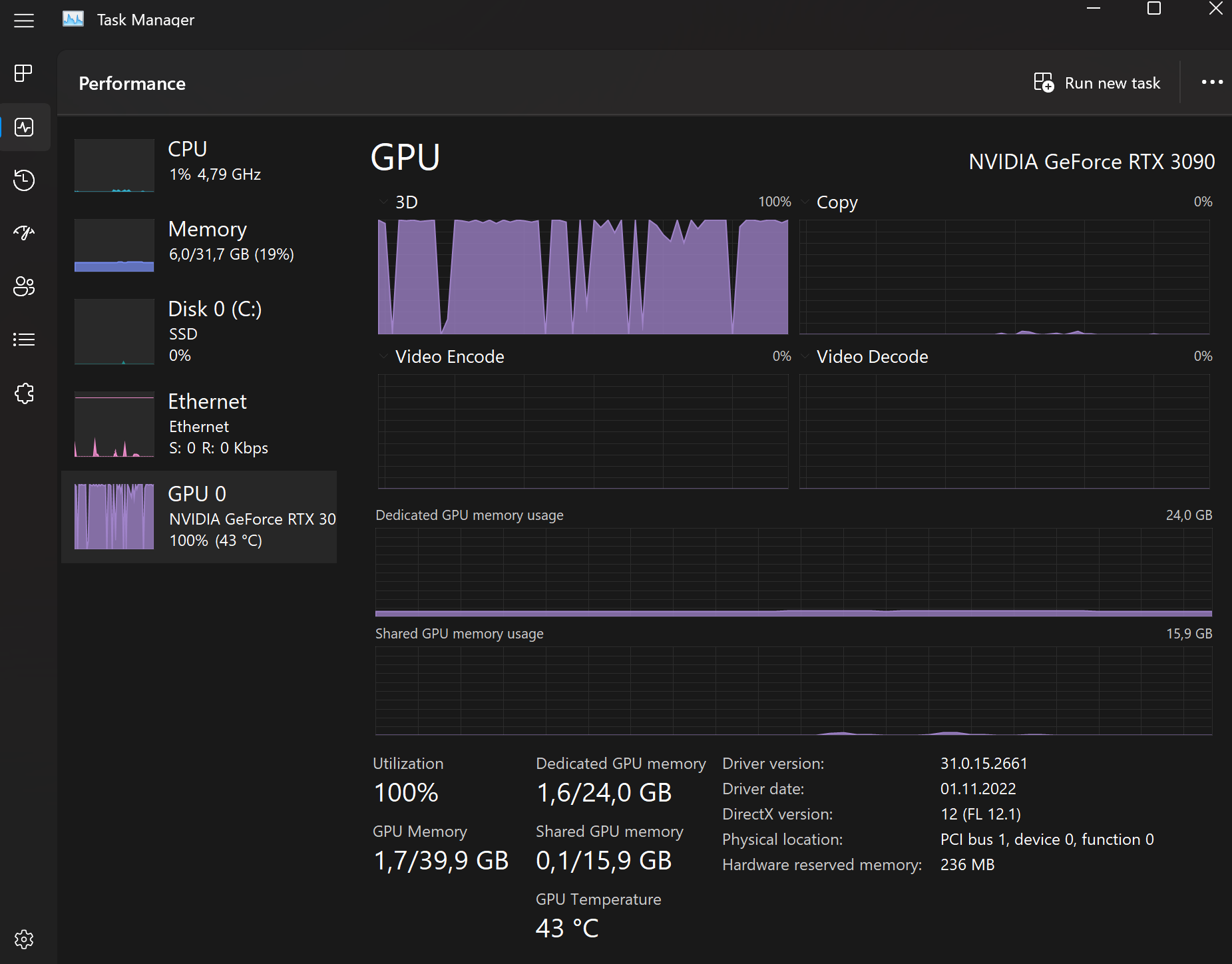Click the 1% 4,79 GHz CPU reading
This screenshot has width=1232, height=964.
point(215,174)
